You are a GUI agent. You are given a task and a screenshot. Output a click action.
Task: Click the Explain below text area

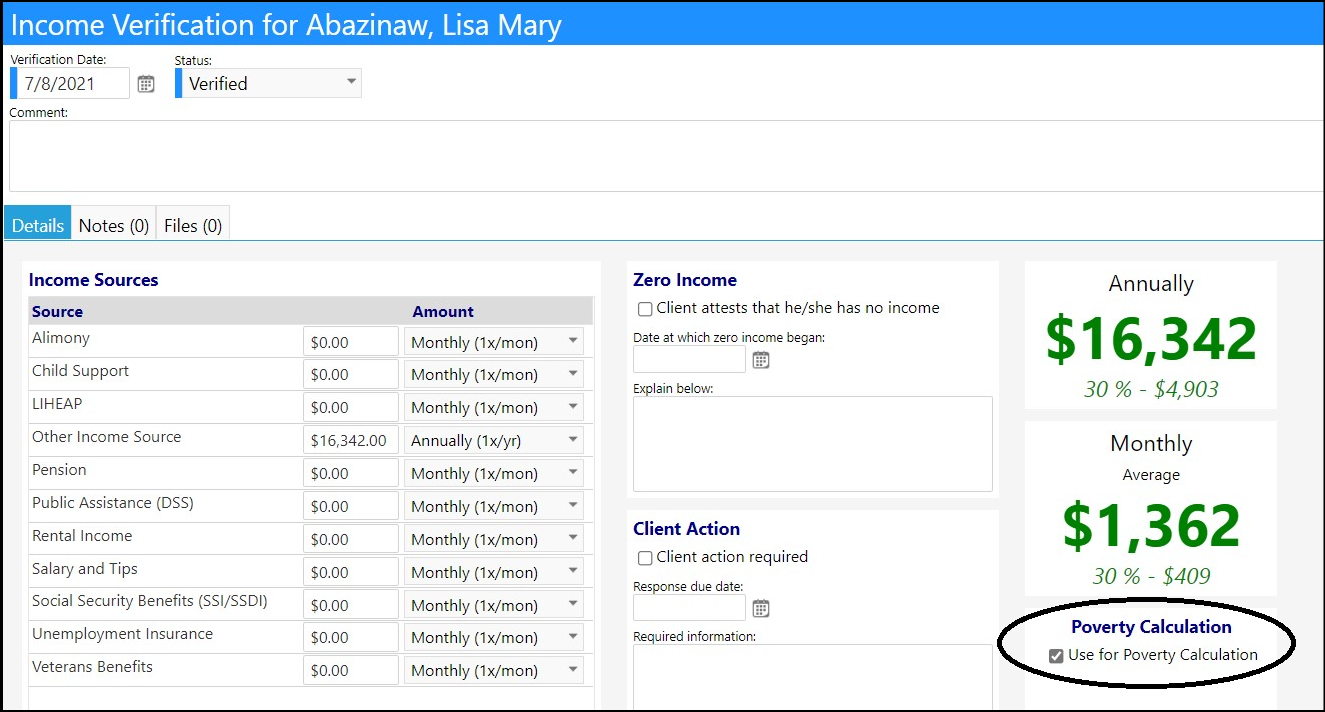pos(813,444)
